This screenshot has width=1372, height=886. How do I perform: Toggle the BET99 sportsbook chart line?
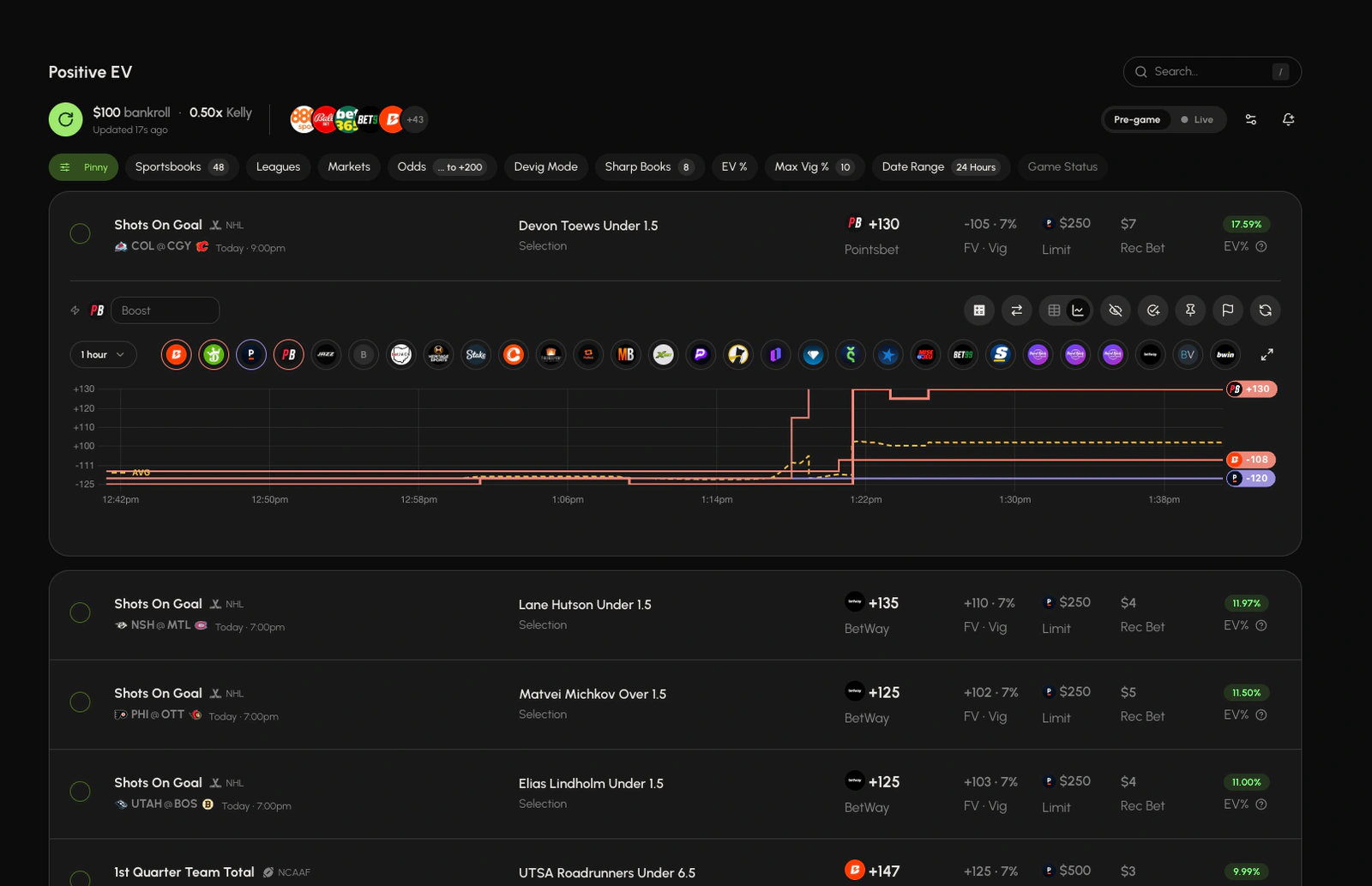pyautogui.click(x=963, y=354)
